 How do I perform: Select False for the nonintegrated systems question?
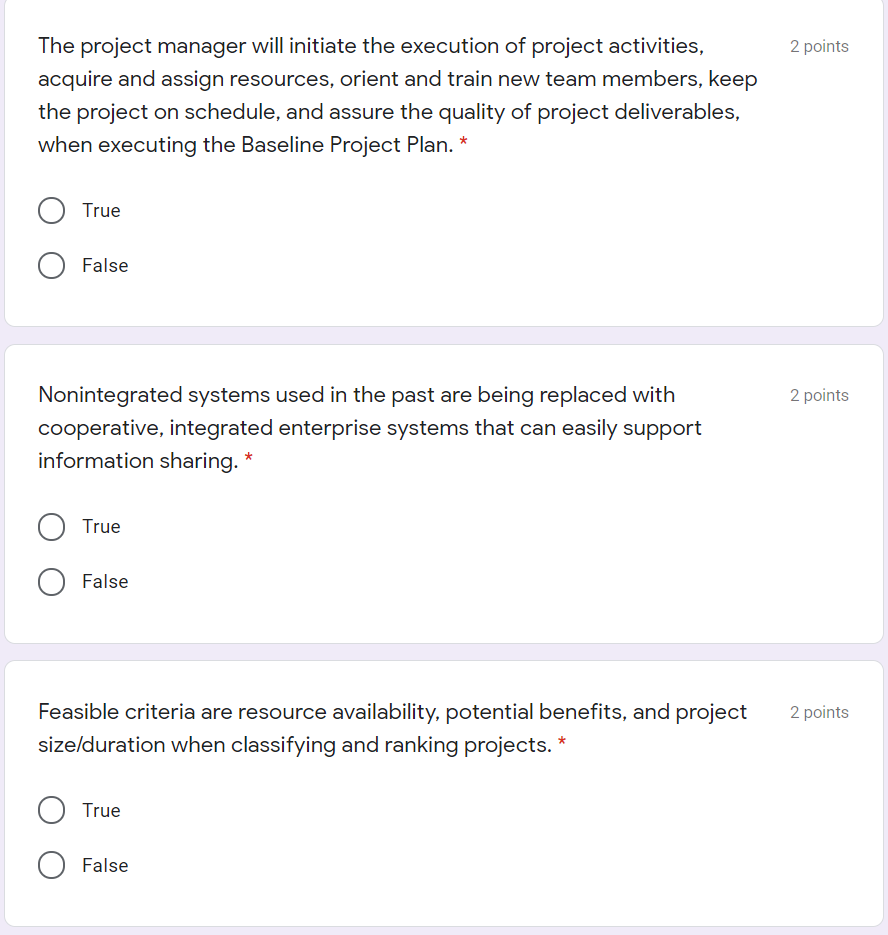pos(51,581)
